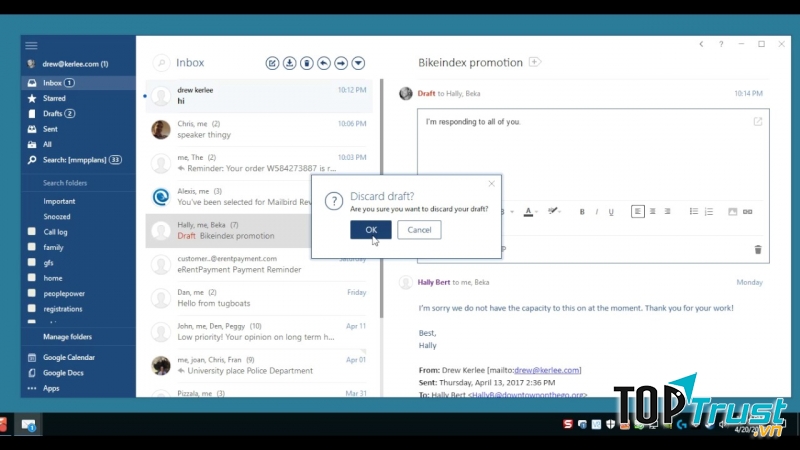Open the hamburger menu in sidebar
The height and width of the screenshot is (450, 800).
[31, 45]
